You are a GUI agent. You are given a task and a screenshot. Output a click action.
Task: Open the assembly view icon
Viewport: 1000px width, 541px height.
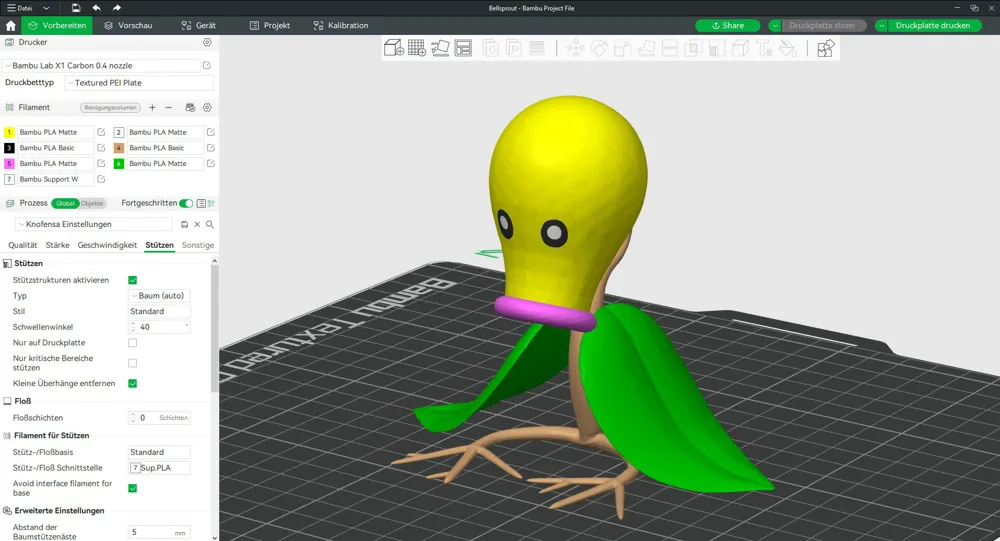(825, 48)
